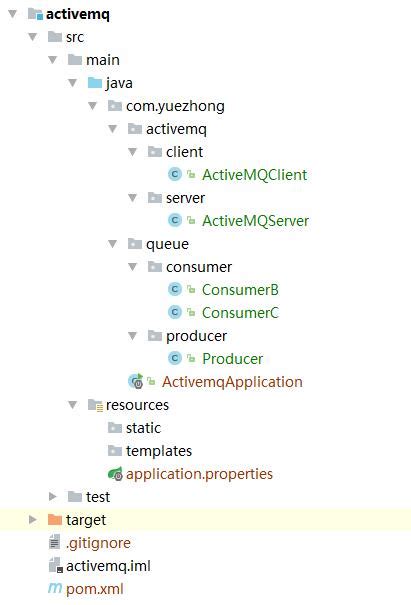
Task: Click the orange target folder icon
Action: click(x=55, y=519)
